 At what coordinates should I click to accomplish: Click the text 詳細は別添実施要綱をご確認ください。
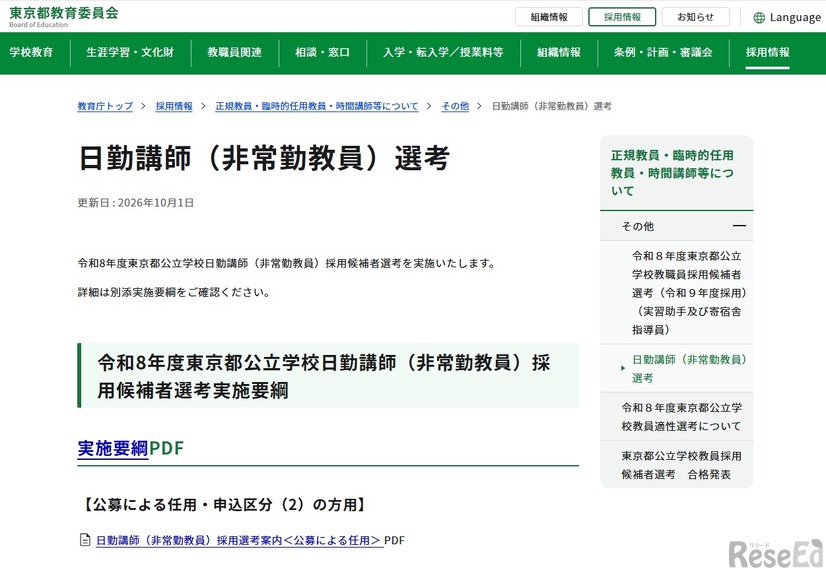click(174, 292)
